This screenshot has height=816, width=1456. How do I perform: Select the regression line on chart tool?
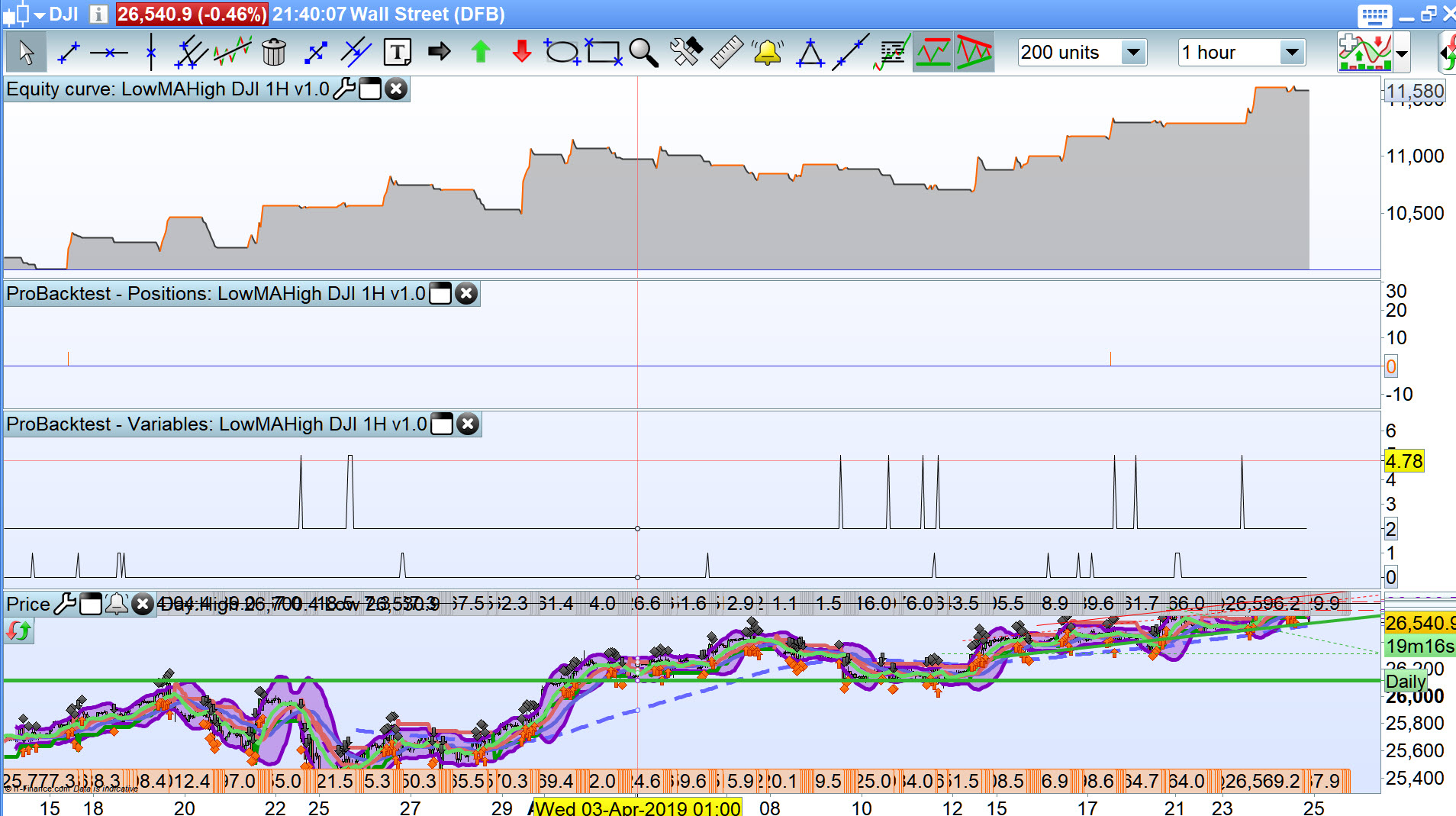pyautogui.click(x=233, y=53)
